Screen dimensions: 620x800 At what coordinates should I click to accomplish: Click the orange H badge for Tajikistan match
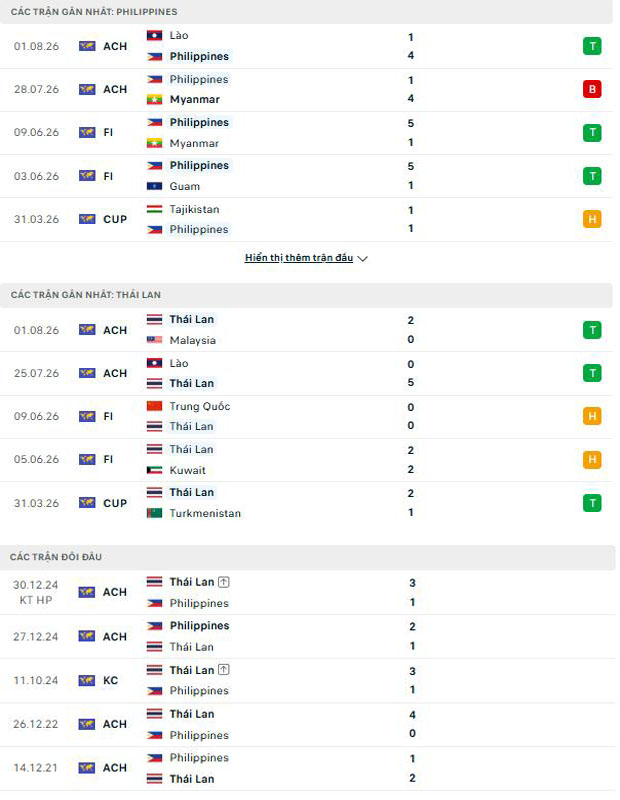coord(592,219)
